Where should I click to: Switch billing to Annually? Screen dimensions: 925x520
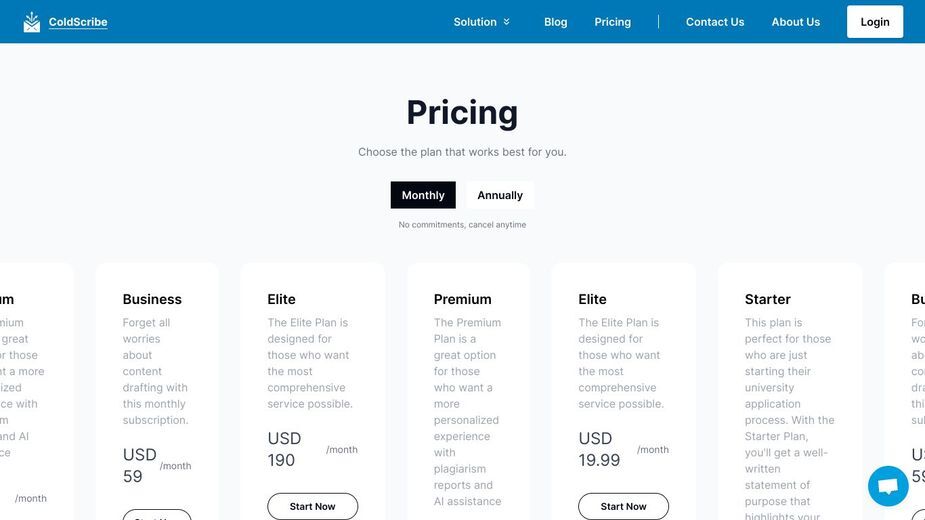click(x=500, y=195)
